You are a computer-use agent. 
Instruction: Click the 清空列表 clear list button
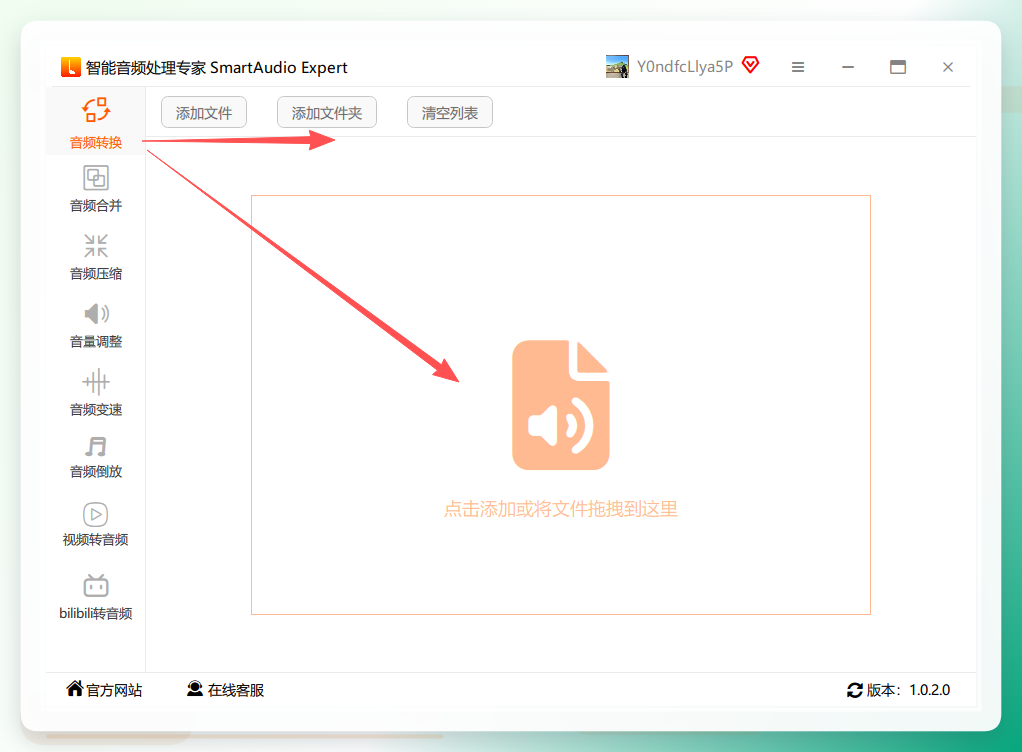point(450,113)
